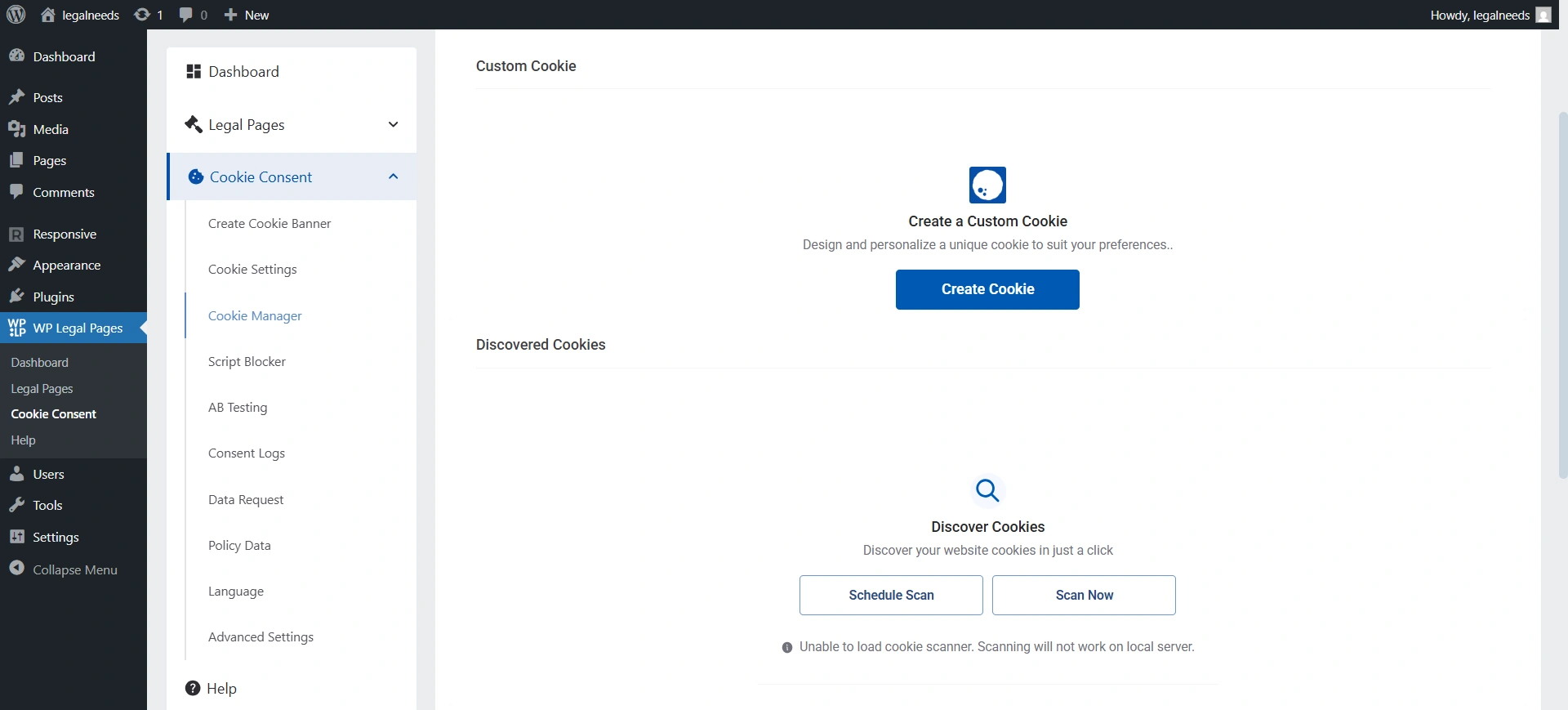Screen dimensions: 1568x710
Task: Open the updates icon in admin bar
Action: [142, 15]
